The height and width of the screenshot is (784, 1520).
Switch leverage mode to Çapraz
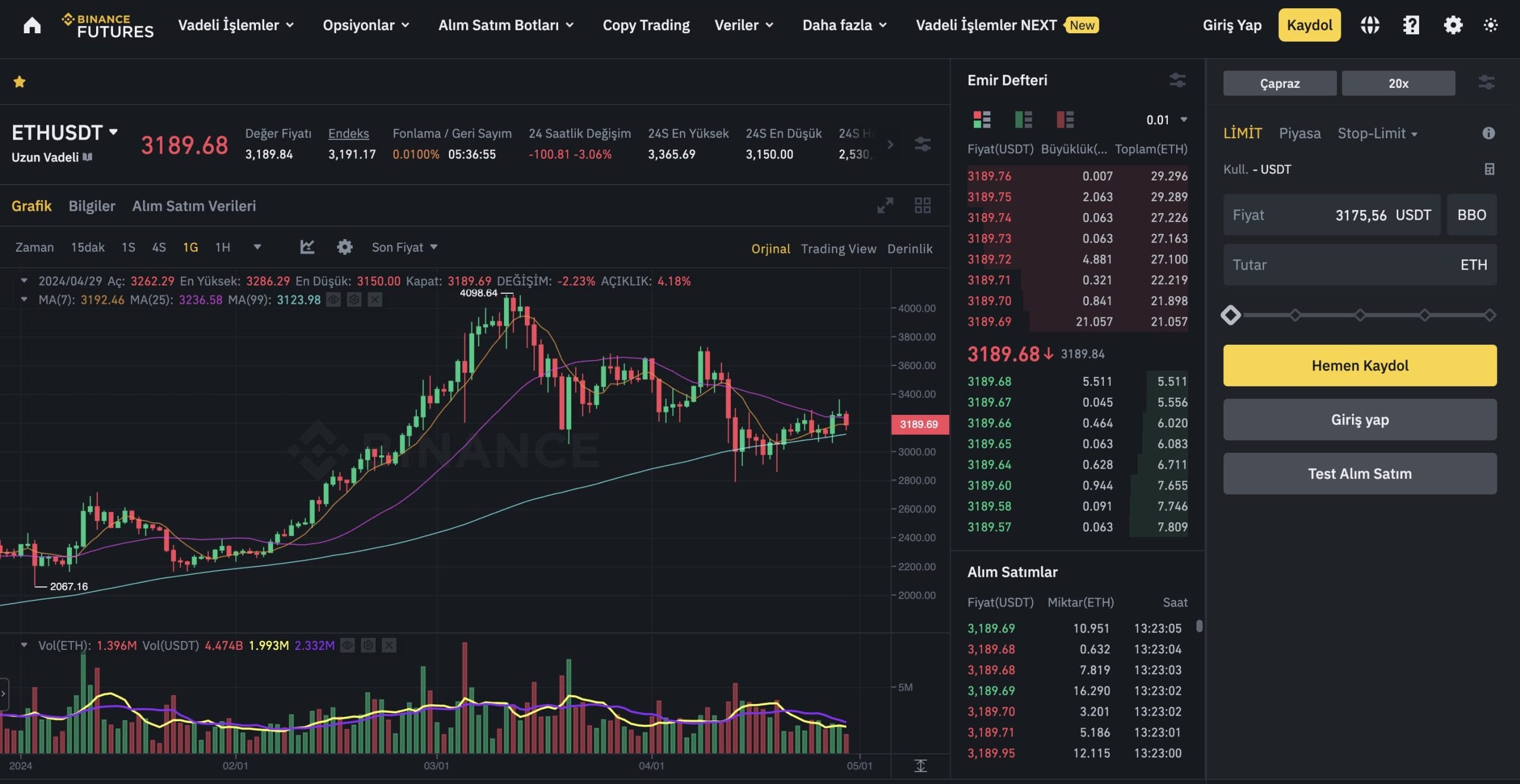point(1280,83)
